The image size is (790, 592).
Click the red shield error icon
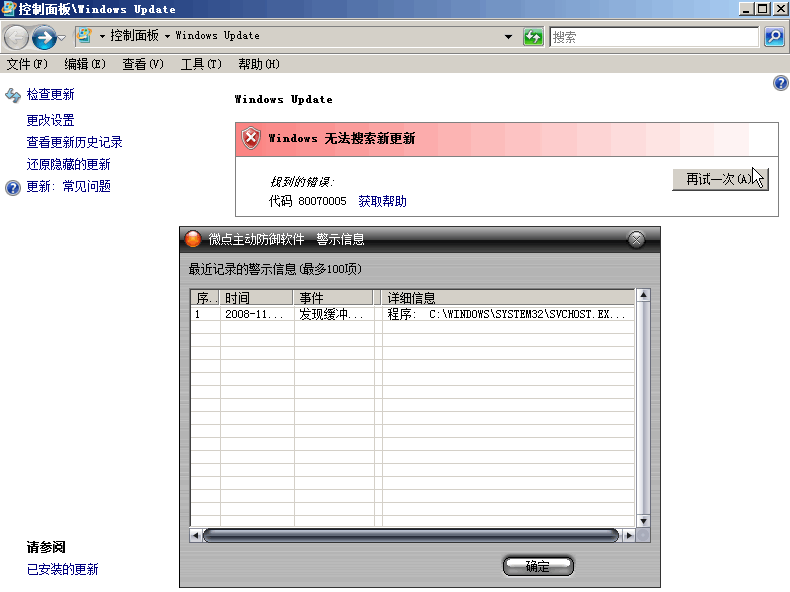click(x=250, y=138)
